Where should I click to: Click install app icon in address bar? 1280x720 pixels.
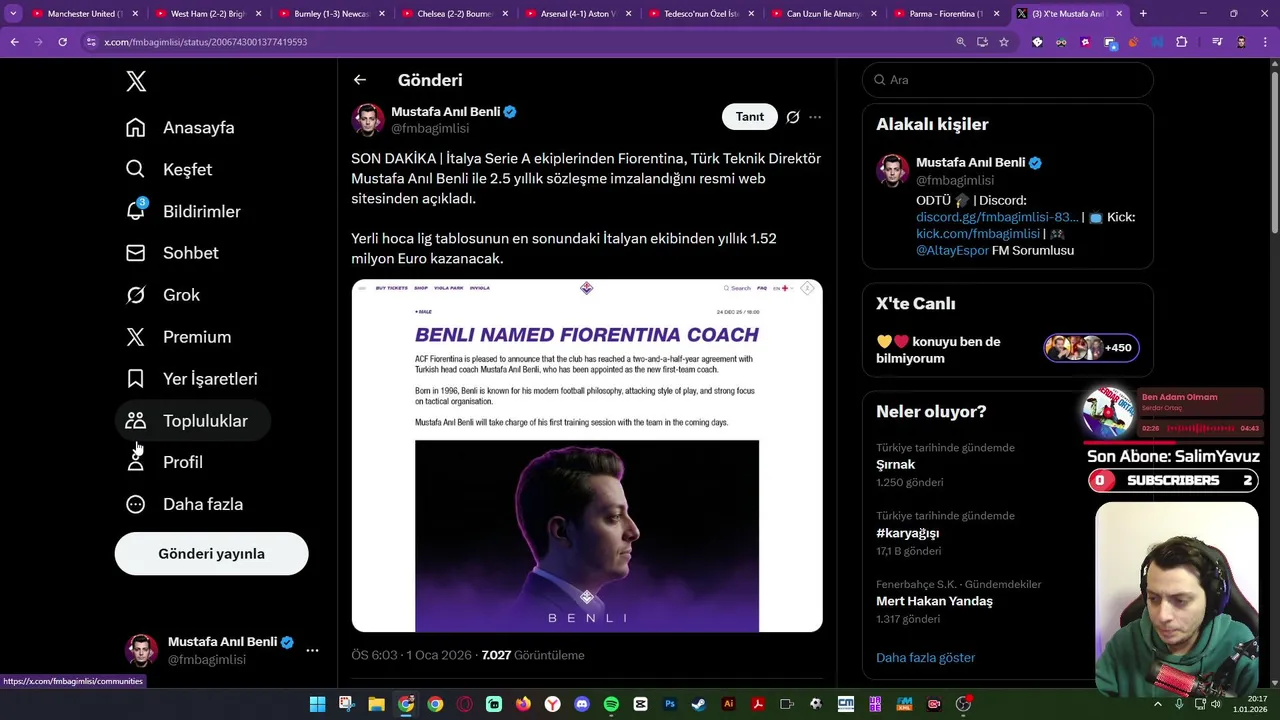pos(982,42)
